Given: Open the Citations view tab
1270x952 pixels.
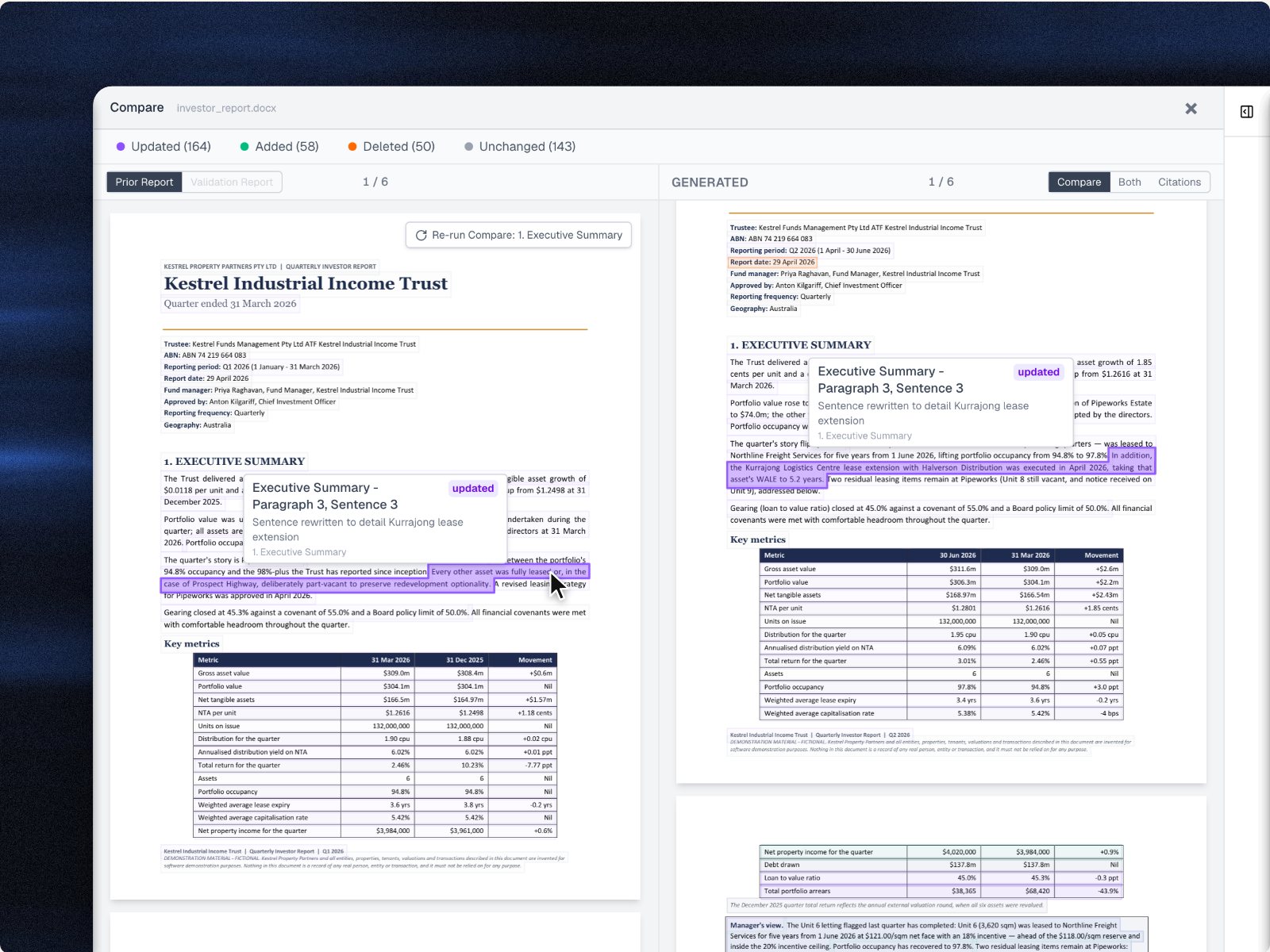Looking at the screenshot, I should pyautogui.click(x=1180, y=182).
